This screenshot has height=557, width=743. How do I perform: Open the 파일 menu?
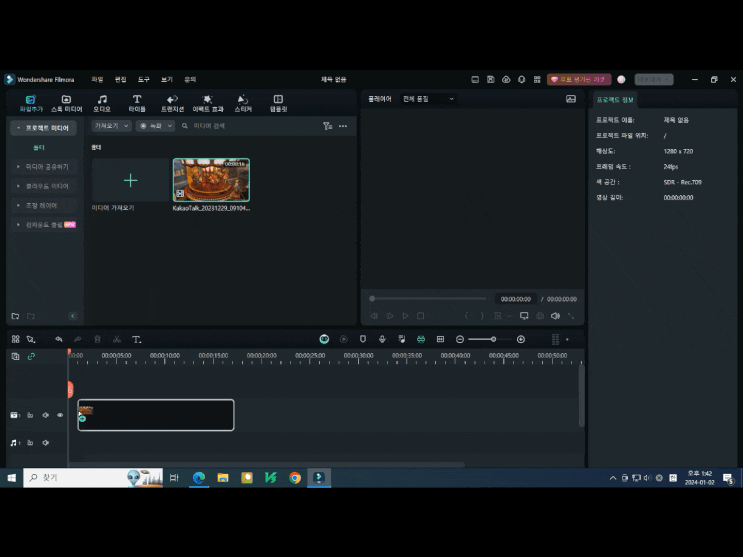pos(97,79)
